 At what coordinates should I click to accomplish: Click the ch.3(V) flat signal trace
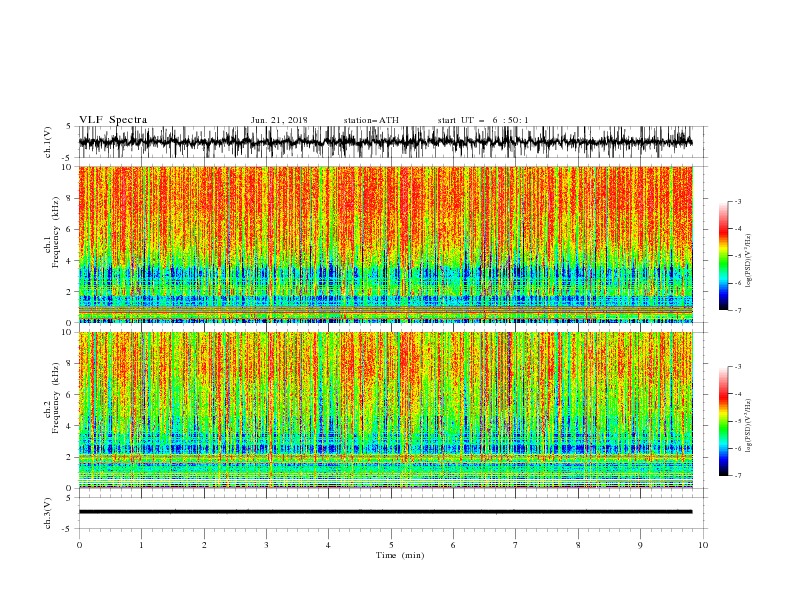pyautogui.click(x=385, y=512)
